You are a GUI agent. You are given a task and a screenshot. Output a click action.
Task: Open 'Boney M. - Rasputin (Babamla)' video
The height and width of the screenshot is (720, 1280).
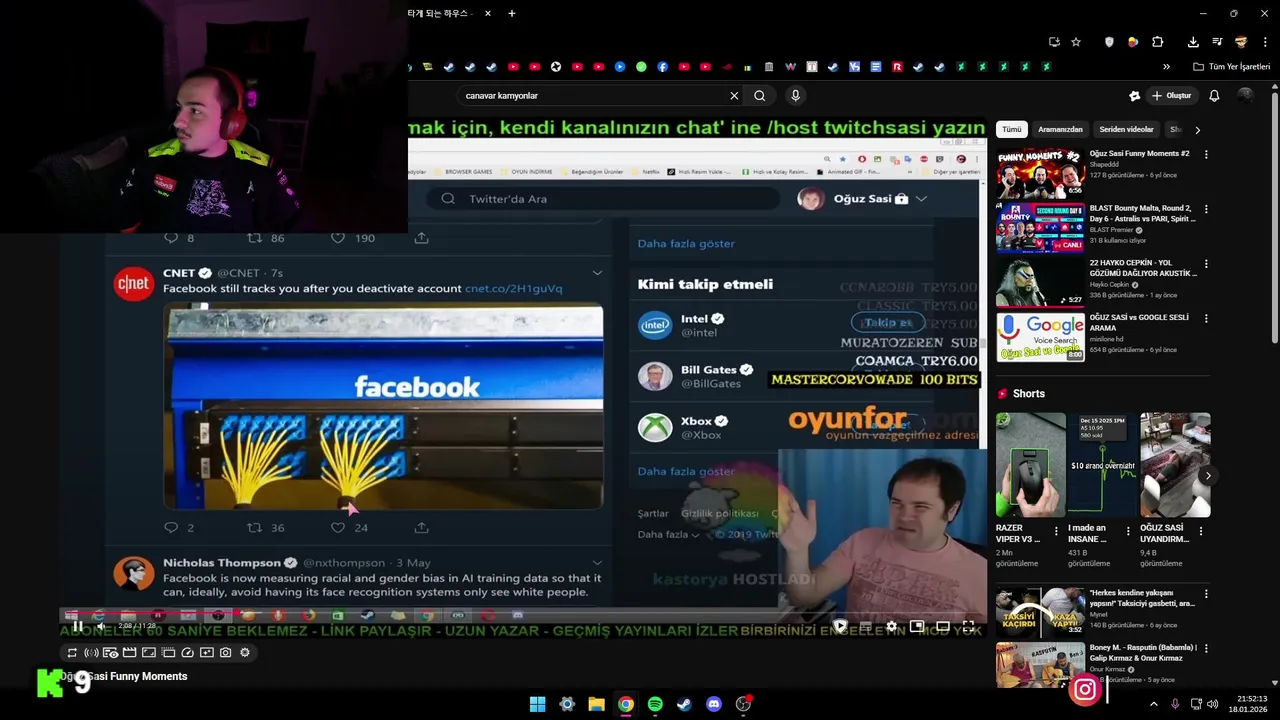1040,664
